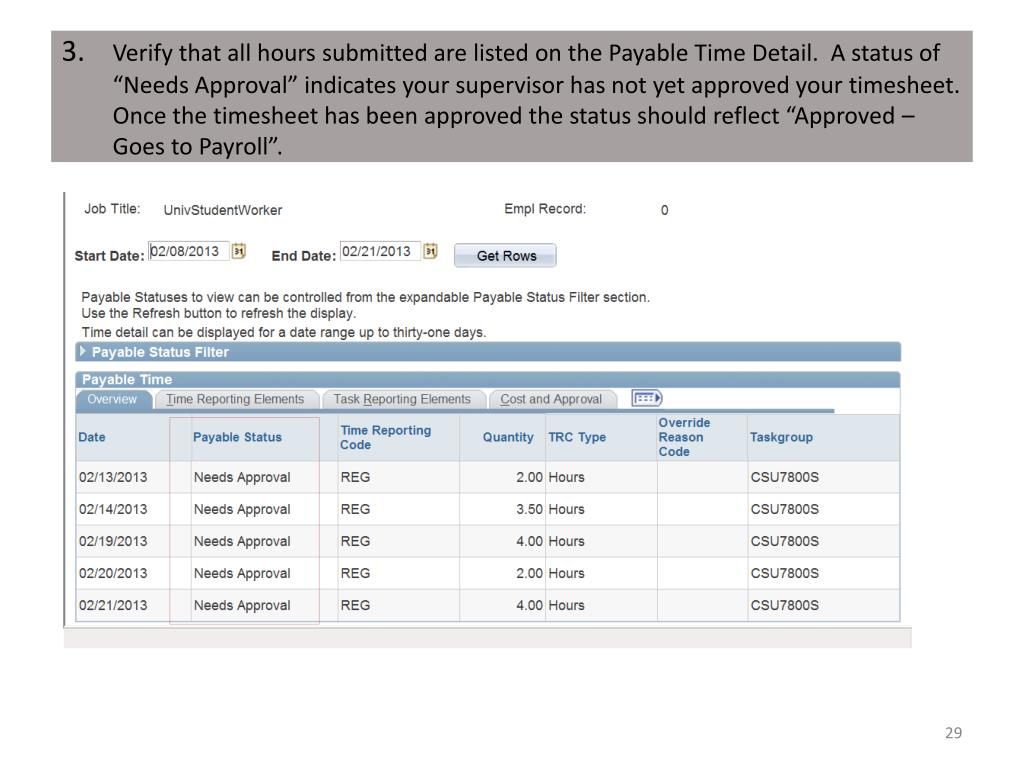Focus the Start Date input field
This screenshot has width=1024, height=768.
tap(188, 251)
